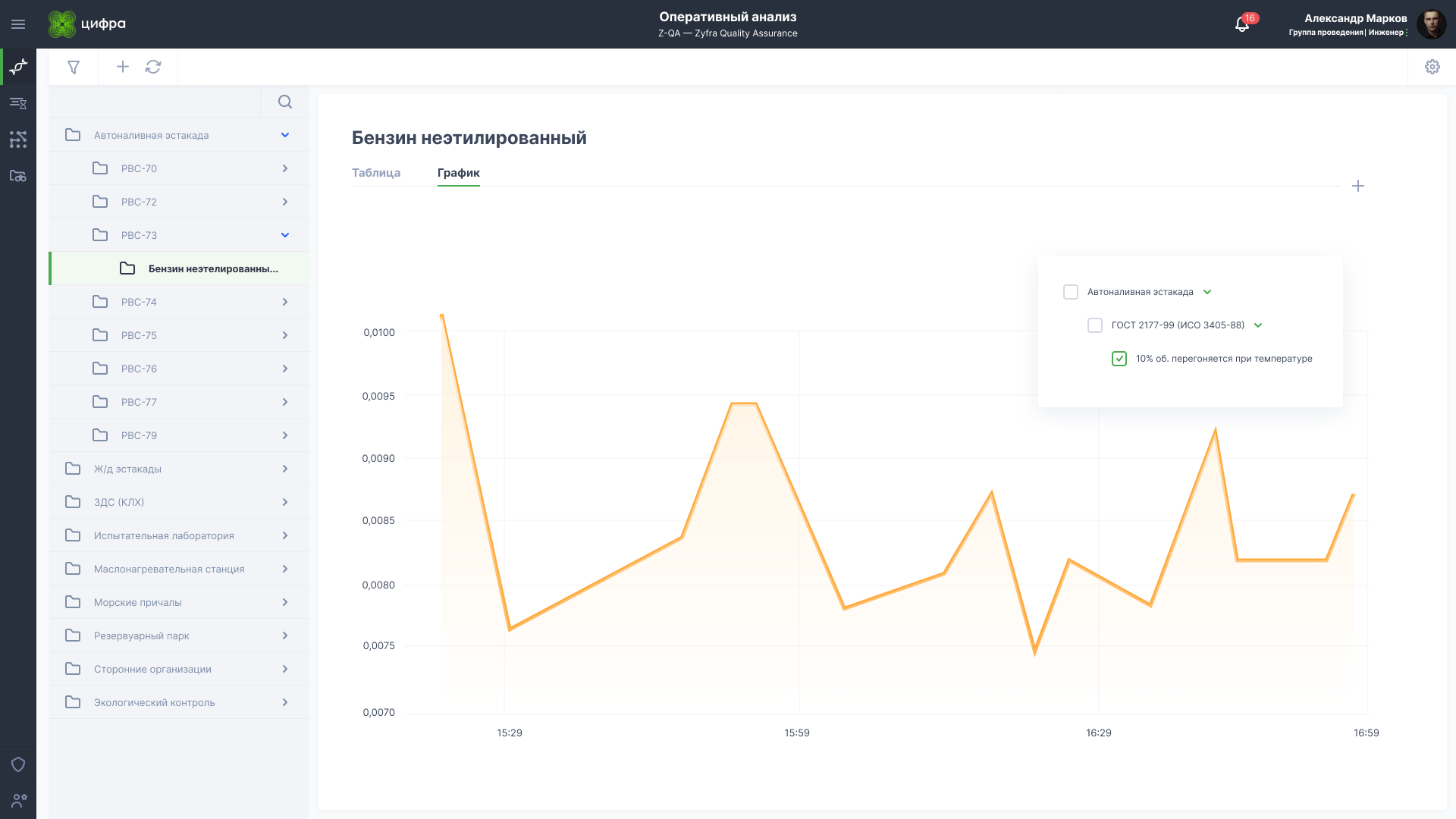Open Бензин неэтелированный tree item
This screenshot has width=1456, height=819.
[212, 268]
